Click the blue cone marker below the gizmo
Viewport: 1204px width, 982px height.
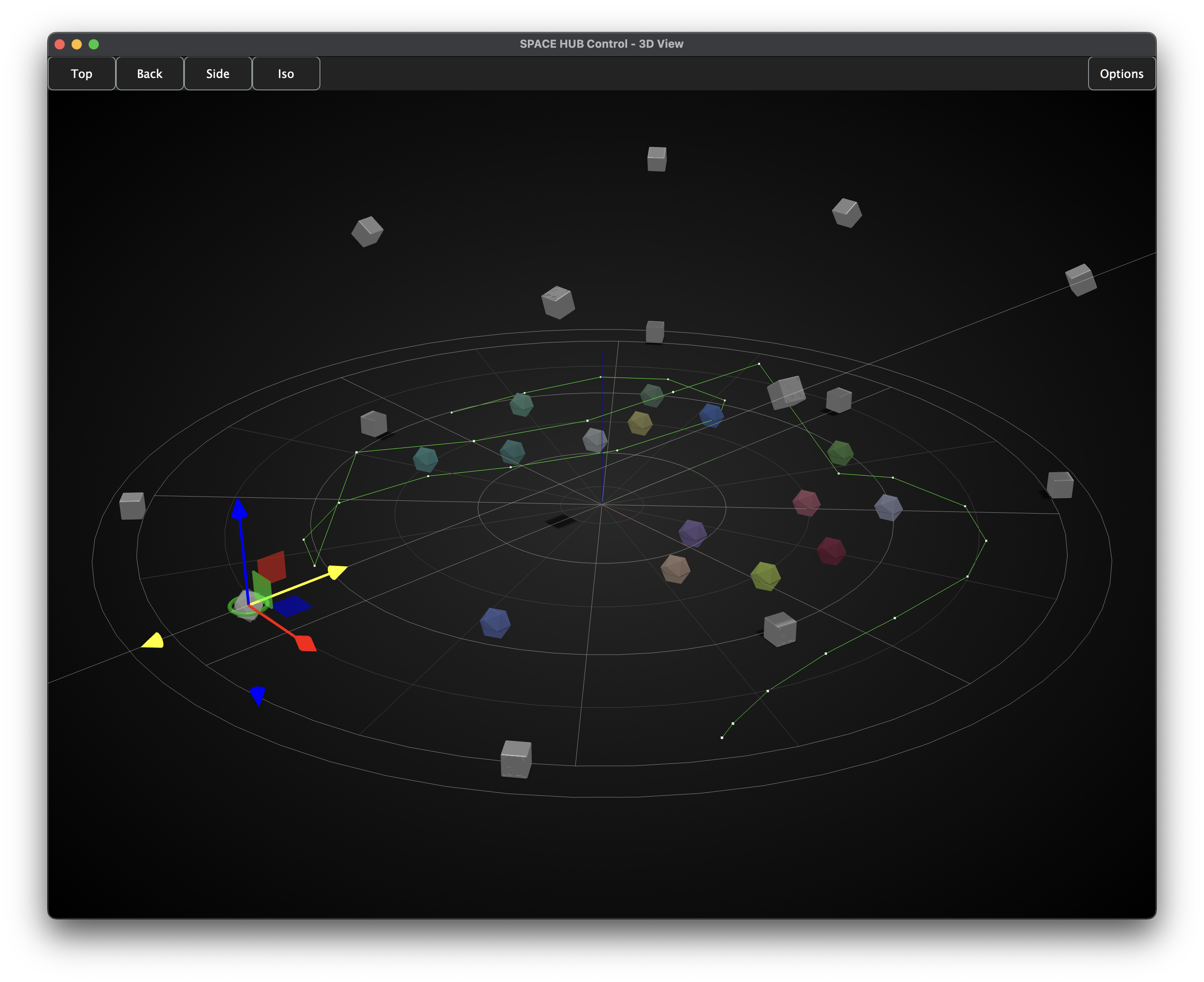pyautogui.click(x=258, y=695)
